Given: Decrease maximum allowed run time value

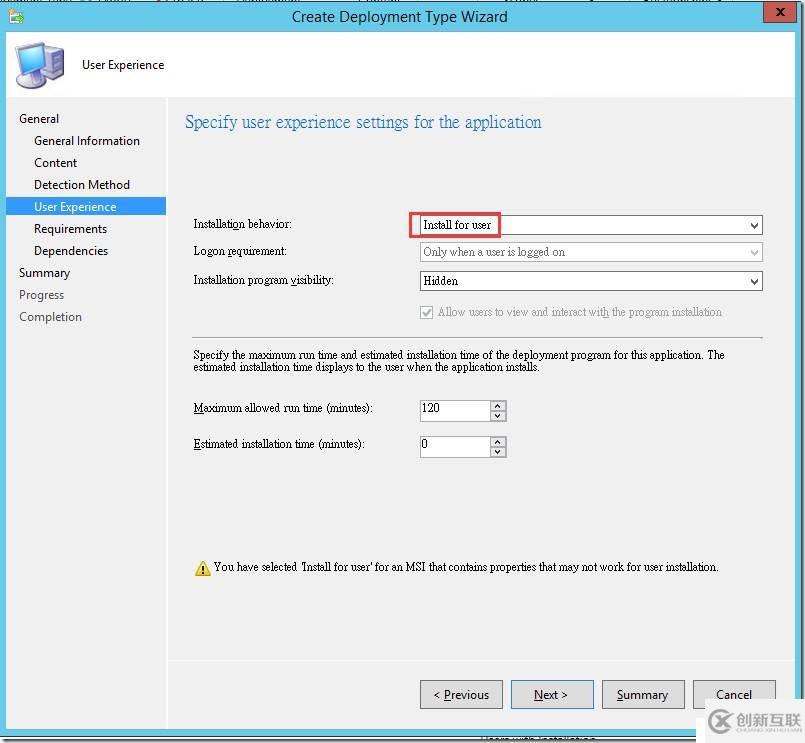Looking at the screenshot, I should pyautogui.click(x=497, y=416).
